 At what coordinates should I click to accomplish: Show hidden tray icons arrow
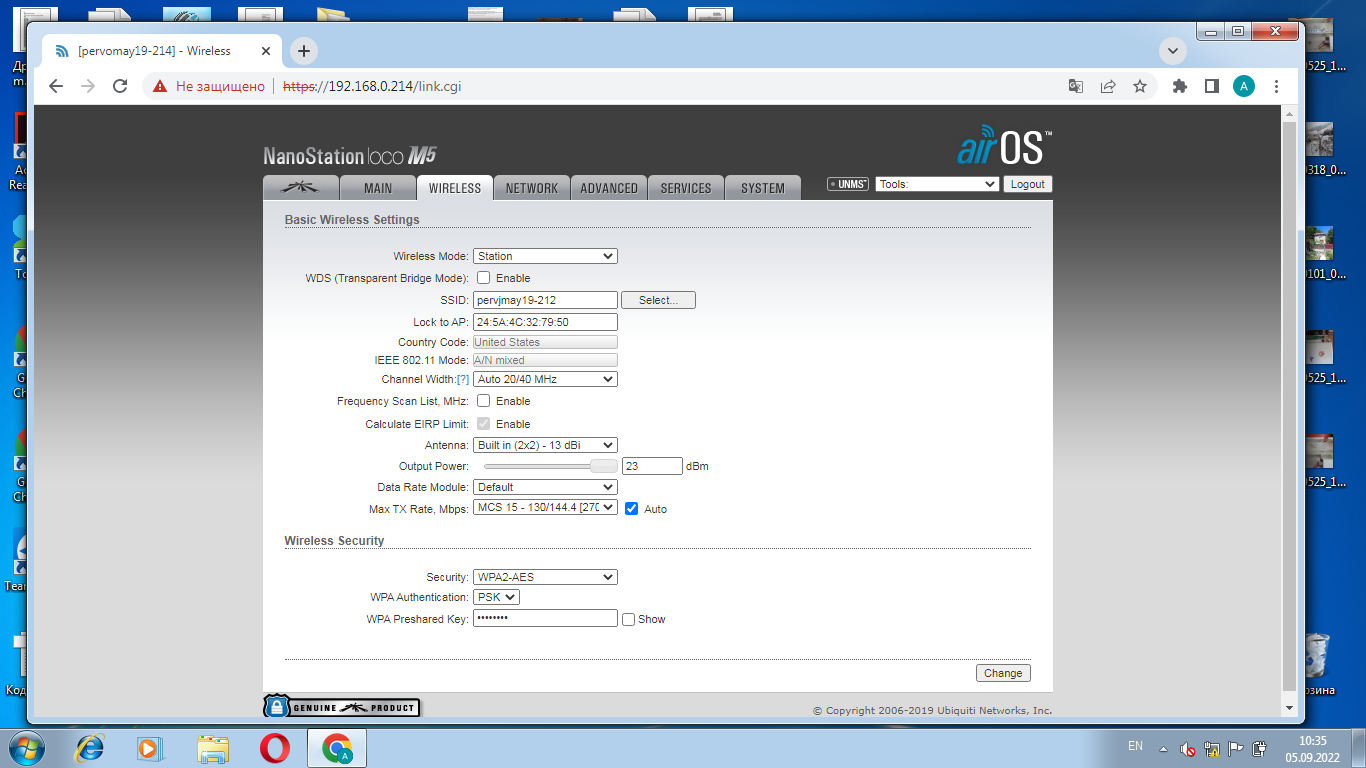1163,748
